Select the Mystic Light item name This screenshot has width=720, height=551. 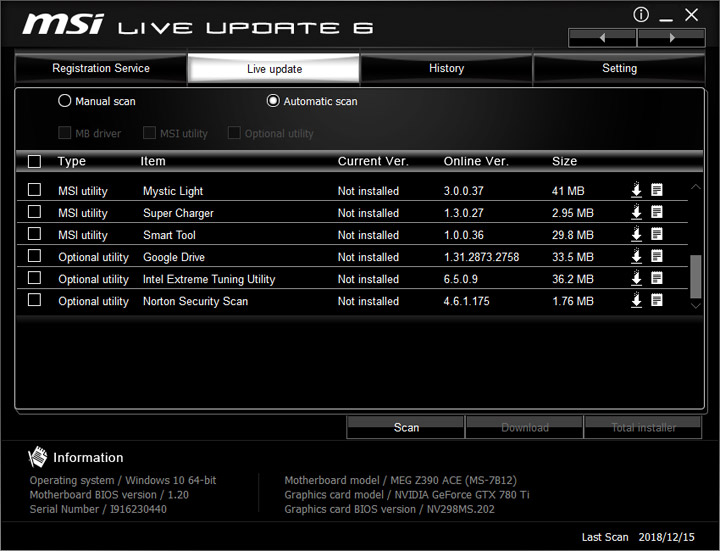pyautogui.click(x=173, y=191)
